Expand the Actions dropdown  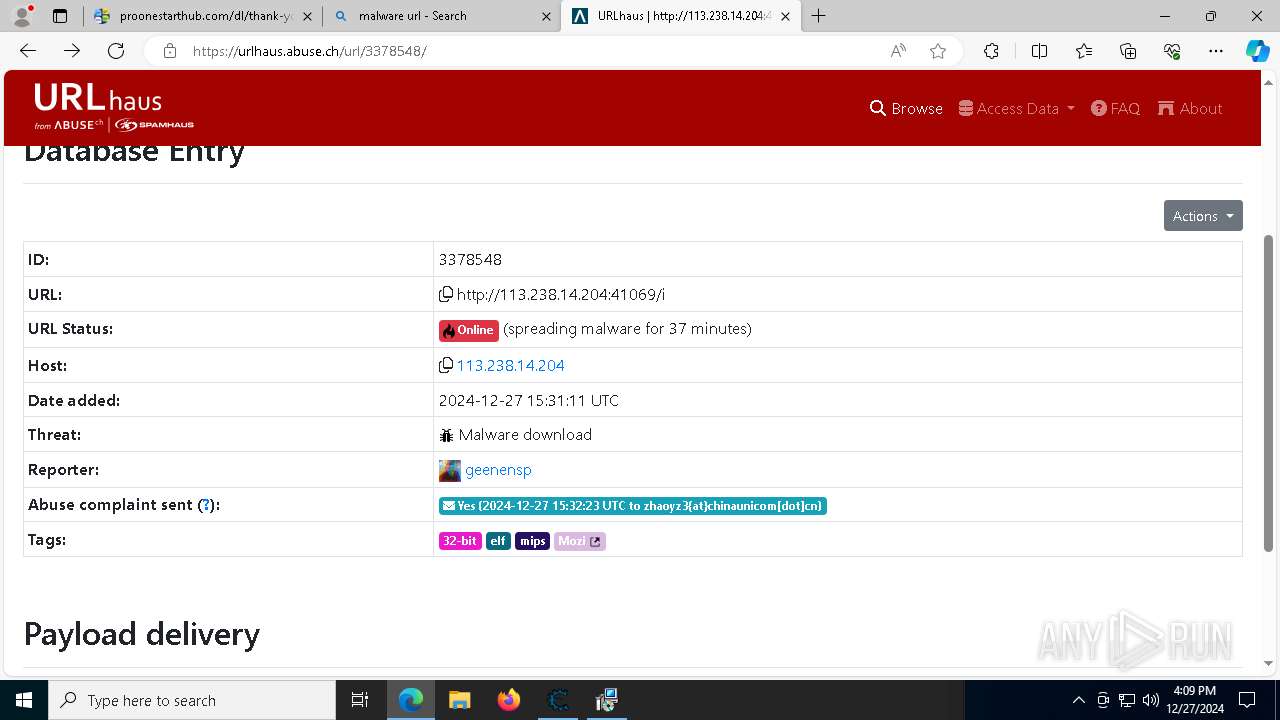pyautogui.click(x=1203, y=216)
